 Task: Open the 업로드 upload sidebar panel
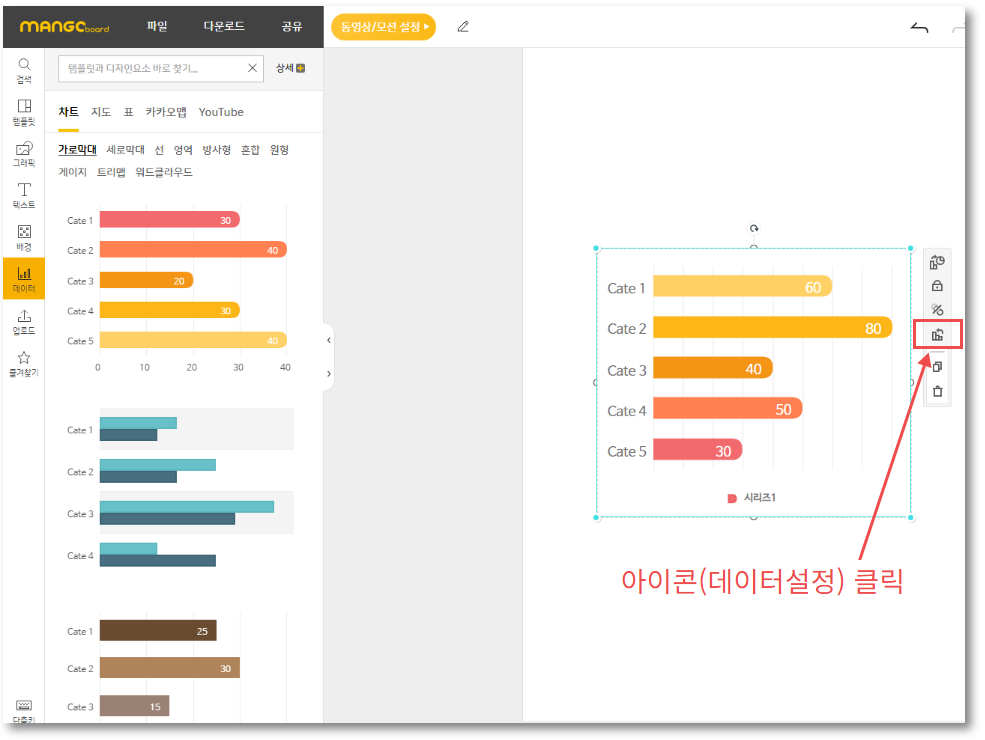(x=24, y=322)
